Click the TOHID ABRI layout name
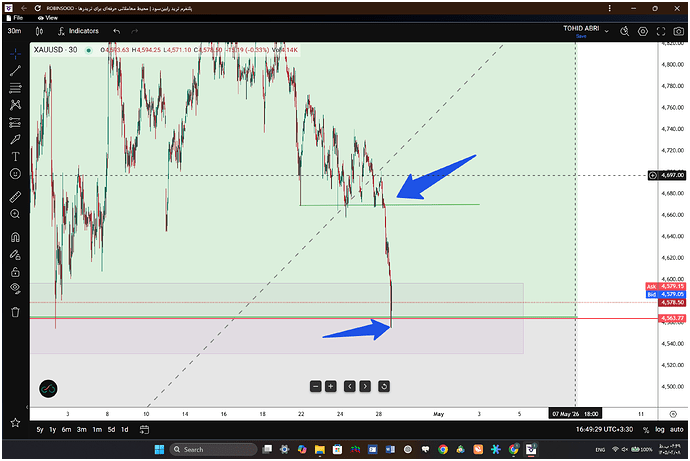 581,28
